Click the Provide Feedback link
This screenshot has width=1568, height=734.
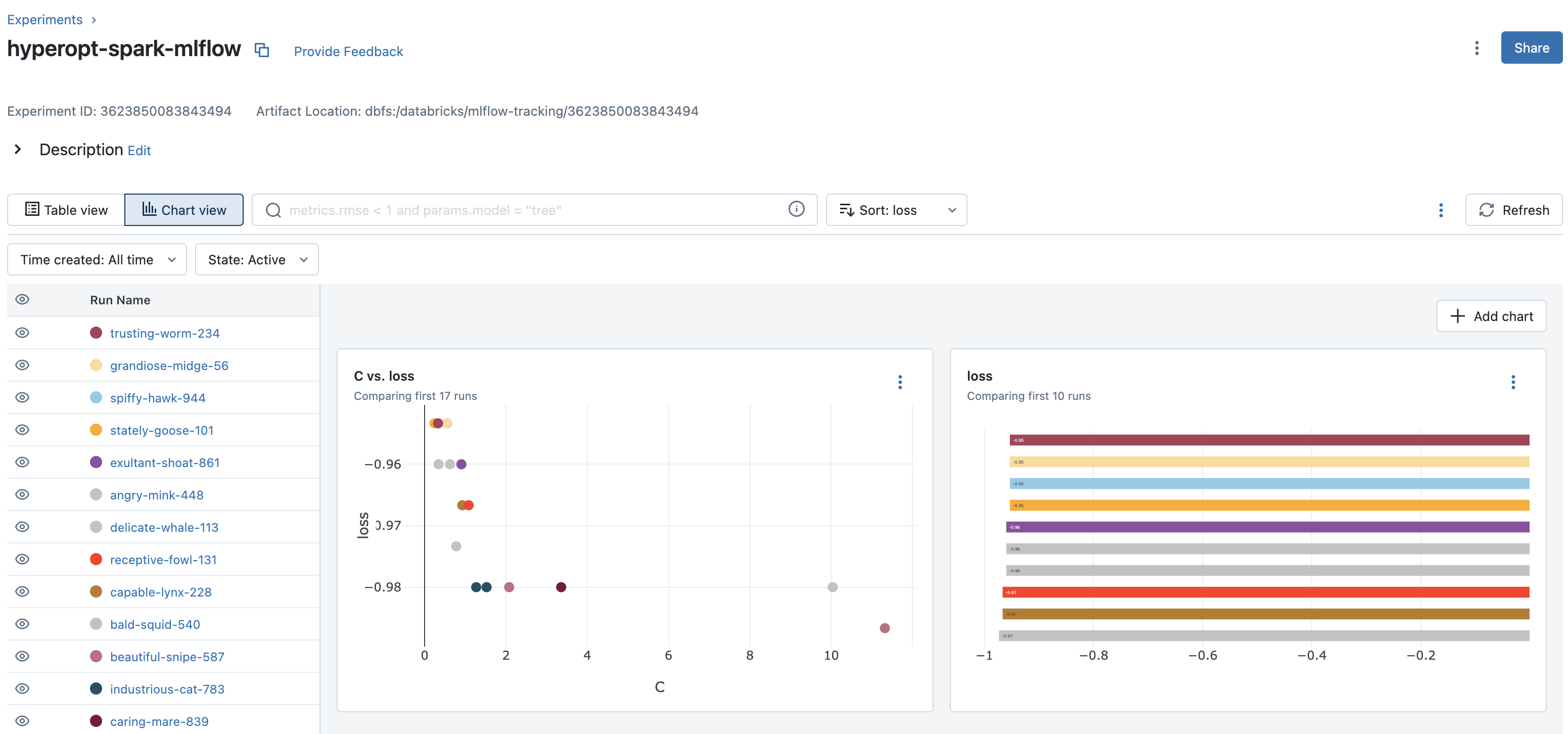coord(348,51)
